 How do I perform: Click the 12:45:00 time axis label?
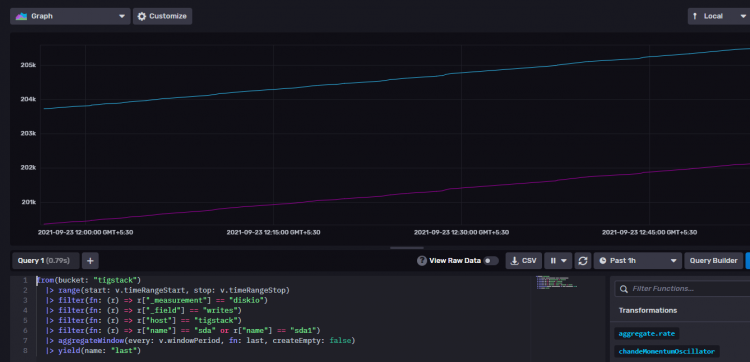click(649, 232)
